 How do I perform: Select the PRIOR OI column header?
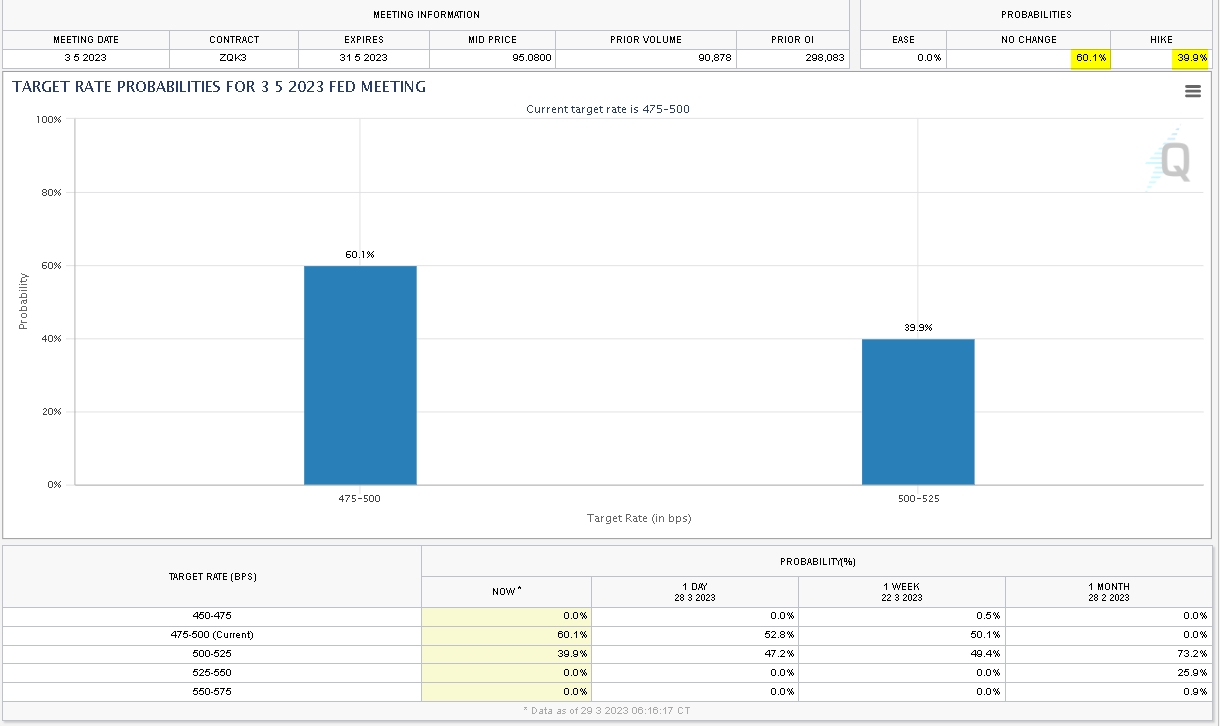(793, 40)
